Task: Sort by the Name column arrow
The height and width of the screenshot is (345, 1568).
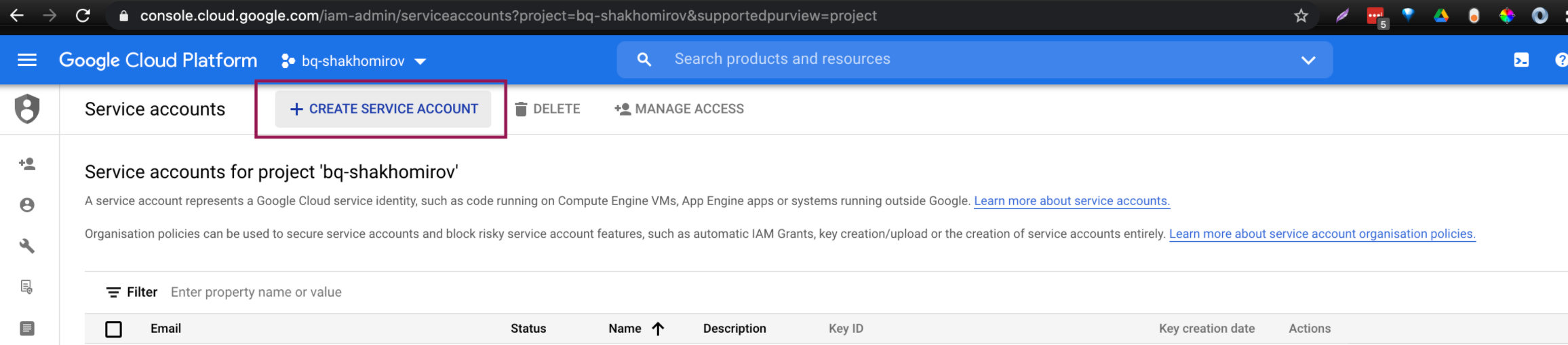Action: tap(658, 329)
